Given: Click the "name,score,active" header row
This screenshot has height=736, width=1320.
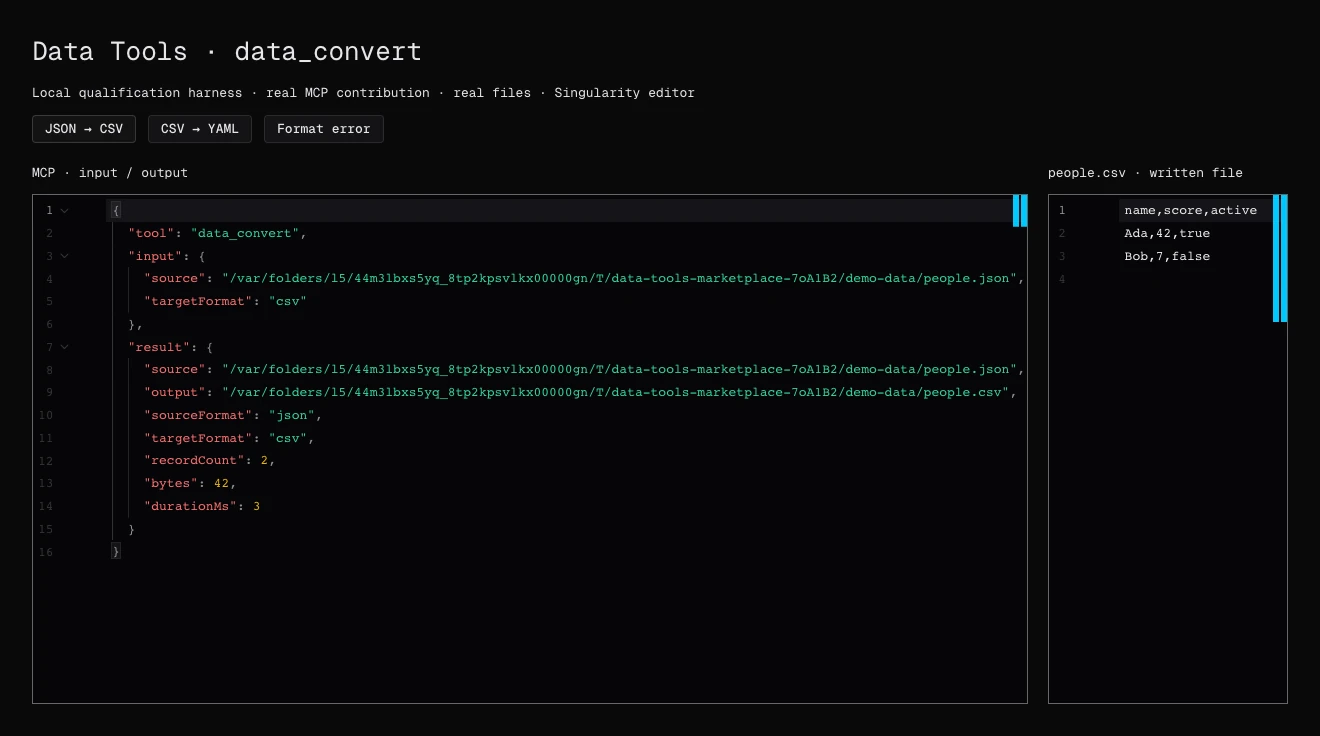Looking at the screenshot, I should (x=1191, y=211).
